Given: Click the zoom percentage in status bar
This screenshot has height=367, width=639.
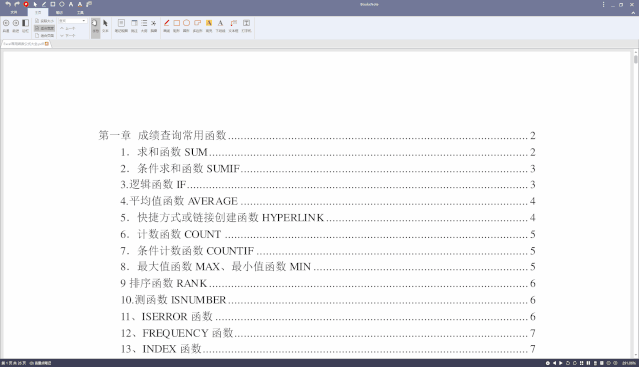Looking at the screenshot, I should click(629, 363).
